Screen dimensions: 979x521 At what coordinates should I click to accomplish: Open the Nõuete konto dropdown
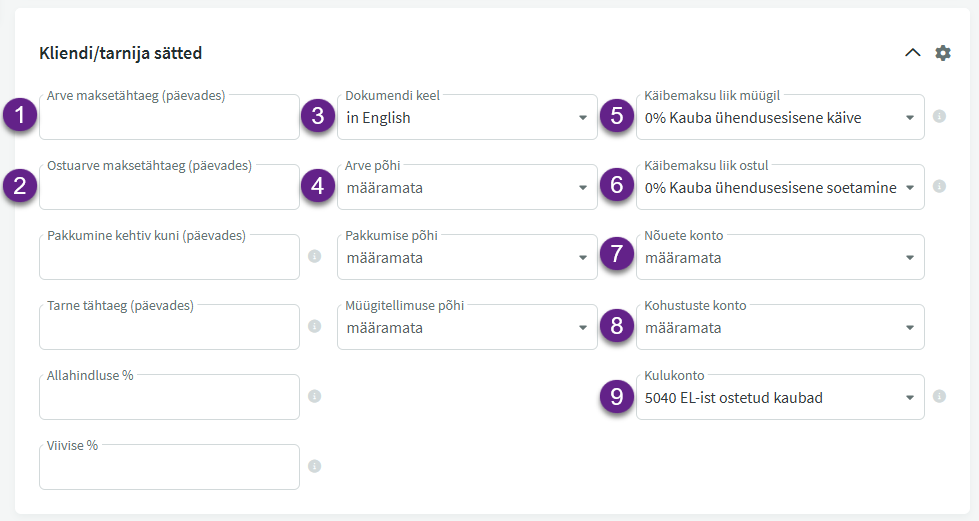point(779,258)
